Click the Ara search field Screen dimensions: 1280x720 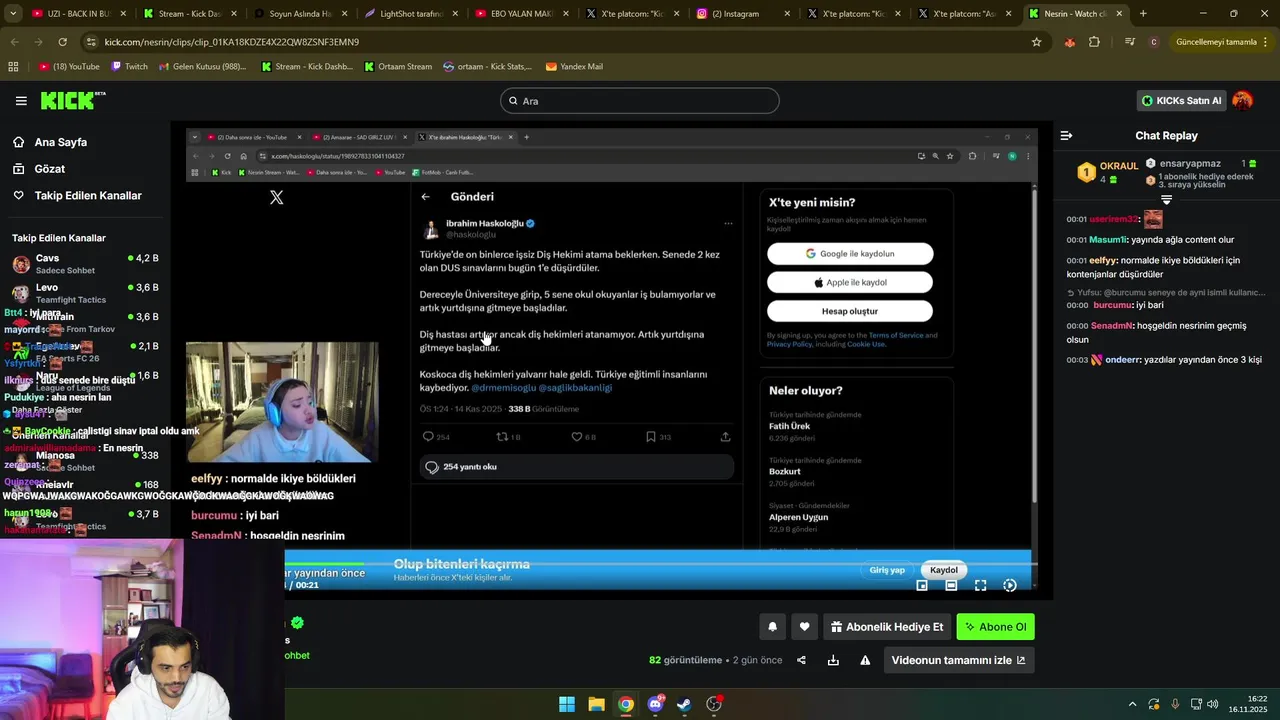click(639, 101)
